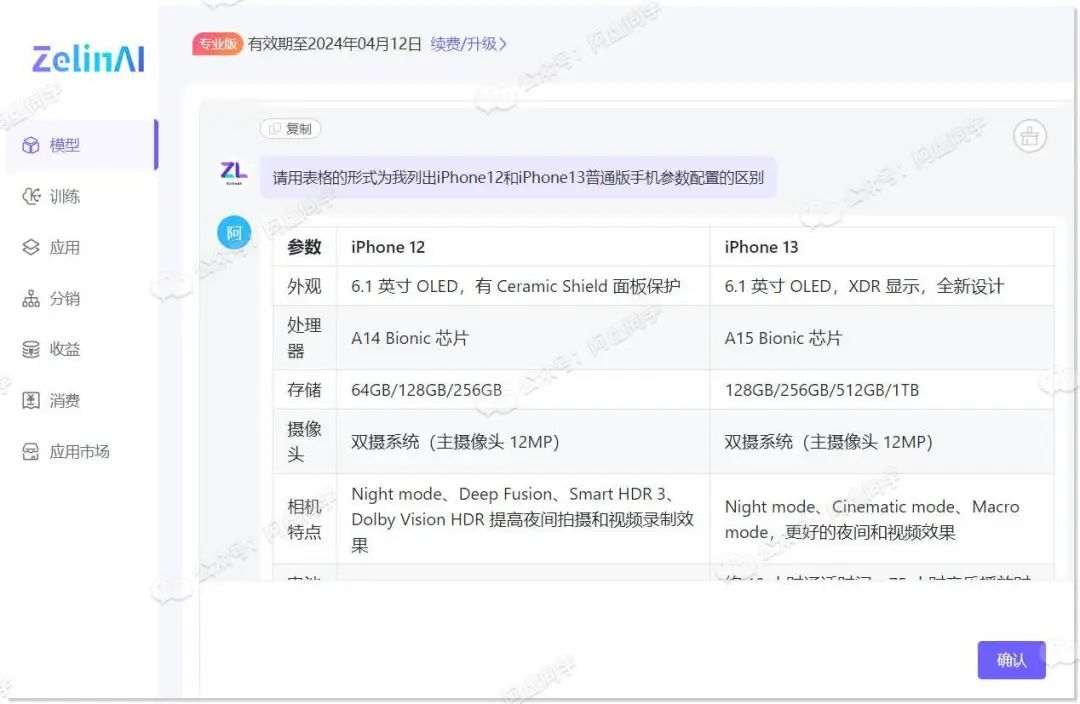Click the clear chat broom icon

(x=1030, y=136)
